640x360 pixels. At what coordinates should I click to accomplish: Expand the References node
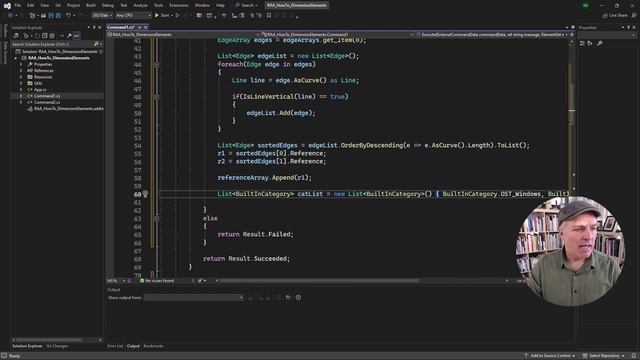point(21,71)
